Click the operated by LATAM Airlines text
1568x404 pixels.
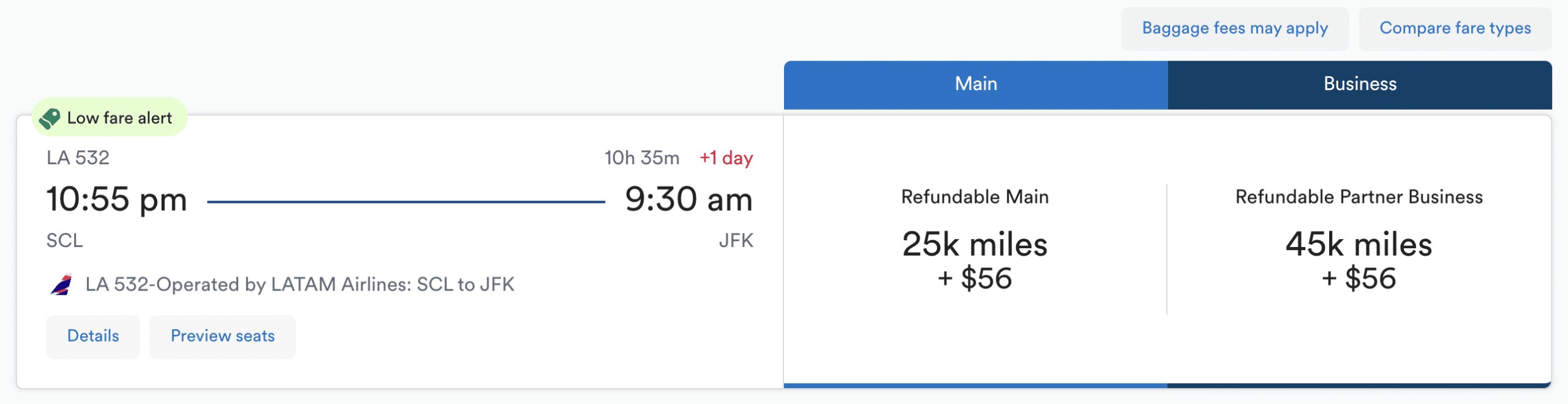[300, 284]
